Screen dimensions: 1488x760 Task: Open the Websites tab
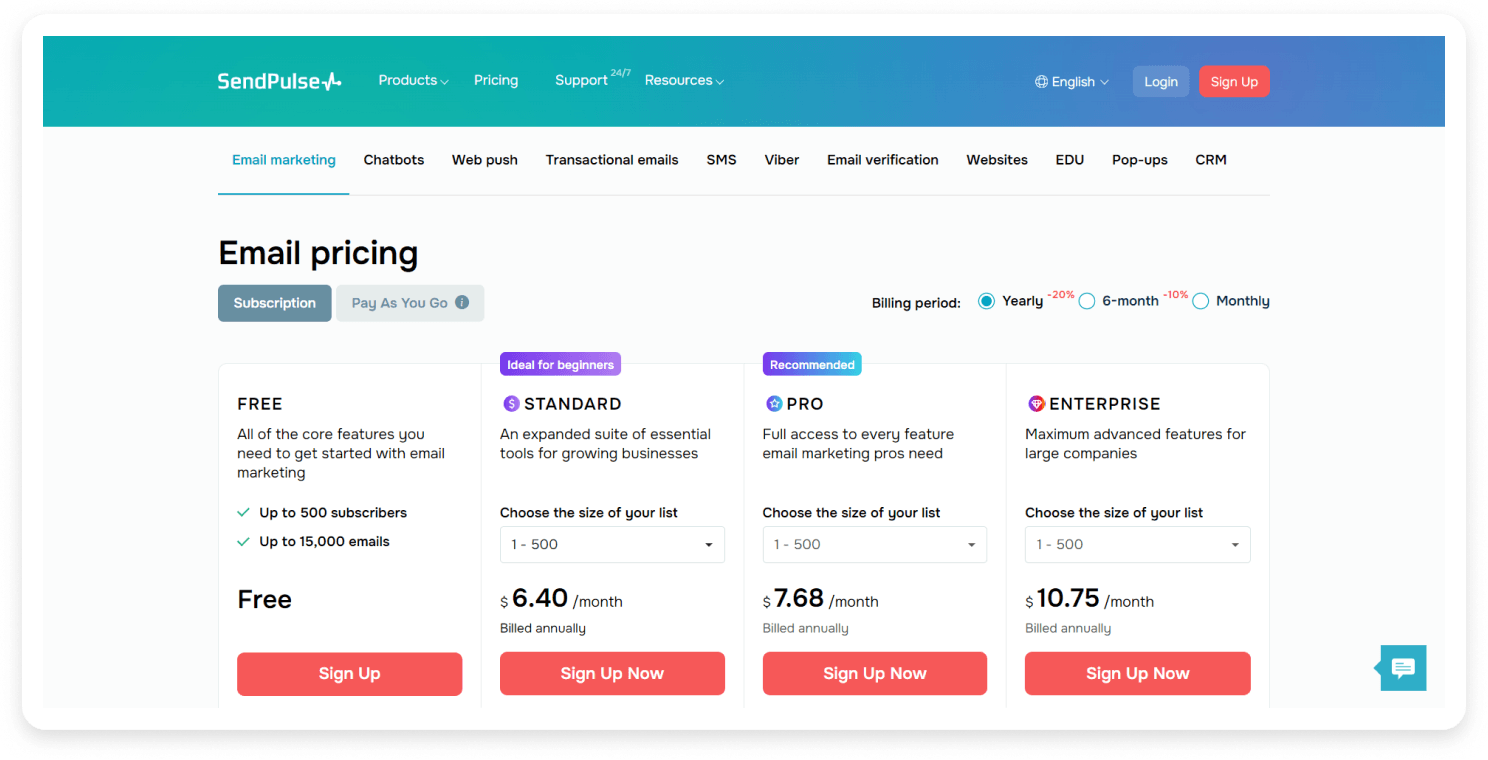click(x=997, y=160)
